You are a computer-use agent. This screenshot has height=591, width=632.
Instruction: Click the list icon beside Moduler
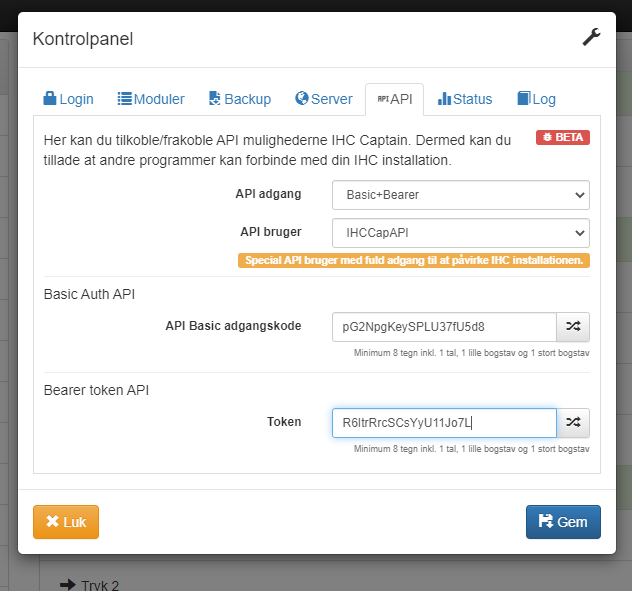click(125, 99)
